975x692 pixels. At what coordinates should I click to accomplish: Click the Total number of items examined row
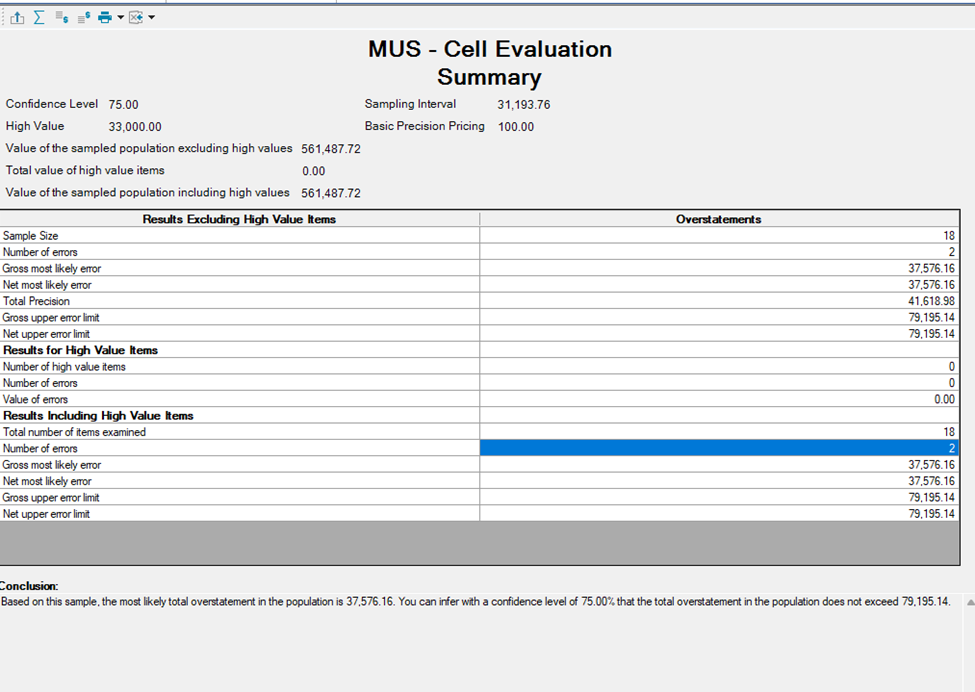click(x=240, y=432)
